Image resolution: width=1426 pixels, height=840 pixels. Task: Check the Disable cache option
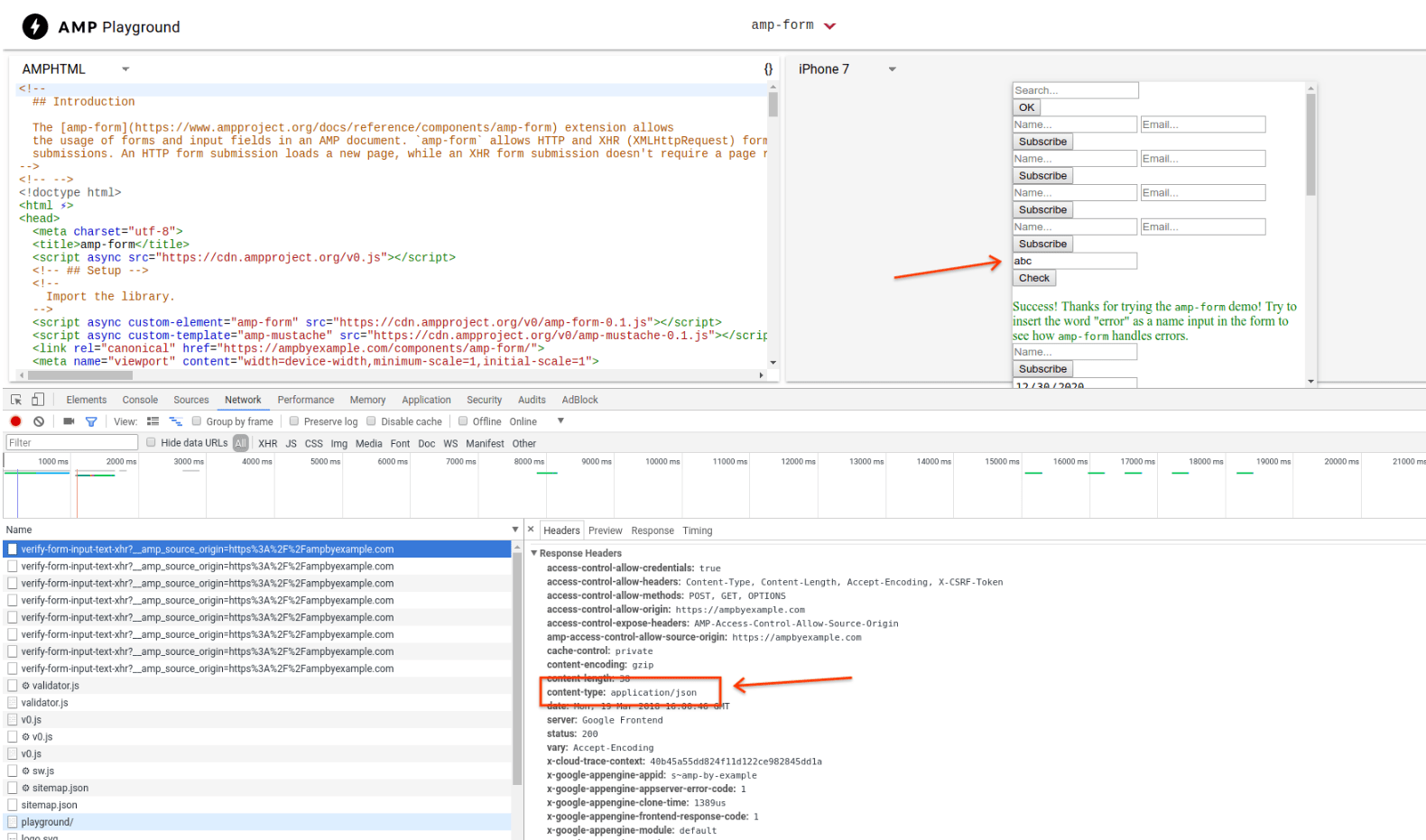point(371,421)
